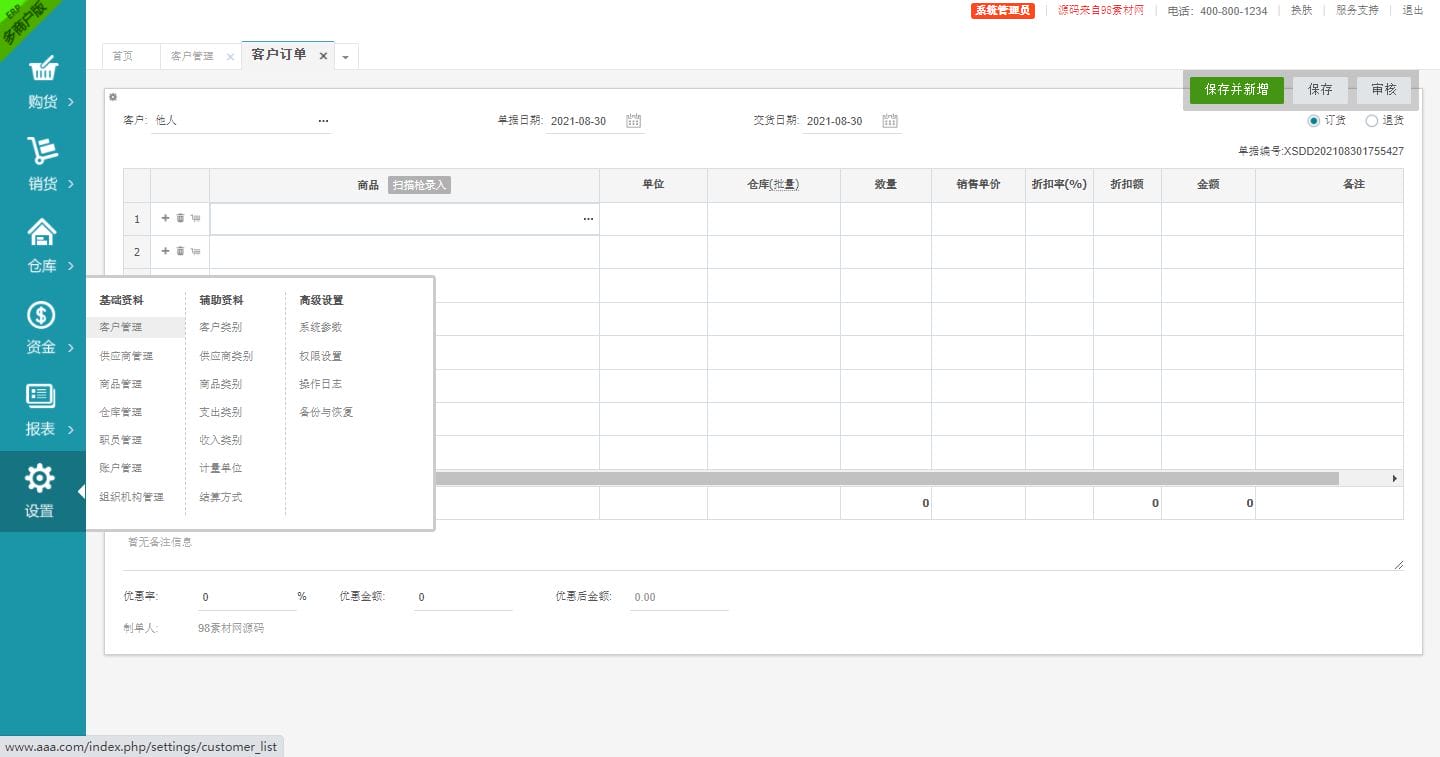Click the calendar icon beside 单据日期
Viewport: 1440px width, 757px height.
tap(633, 121)
